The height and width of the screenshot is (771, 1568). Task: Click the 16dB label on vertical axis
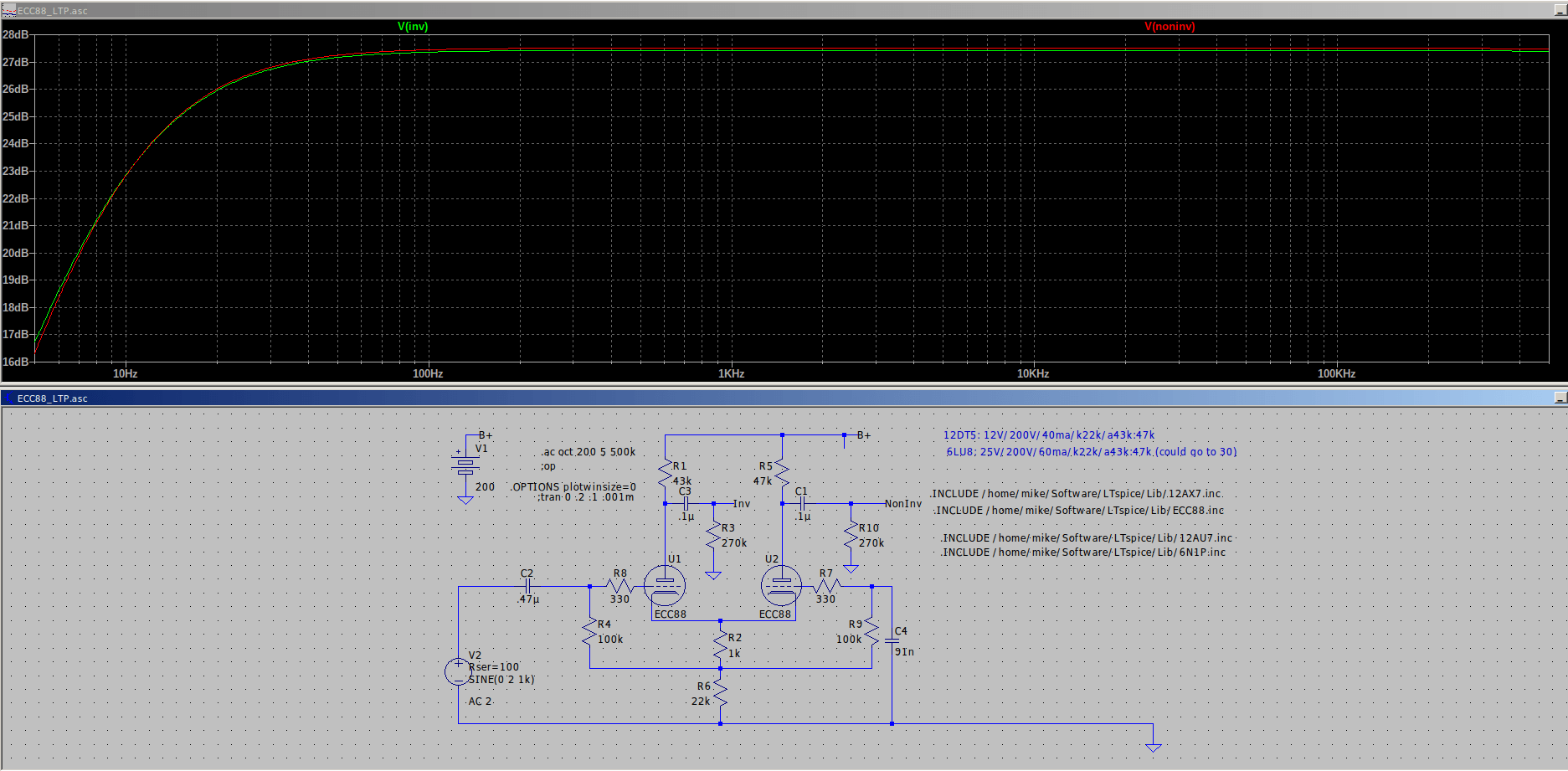[16, 362]
